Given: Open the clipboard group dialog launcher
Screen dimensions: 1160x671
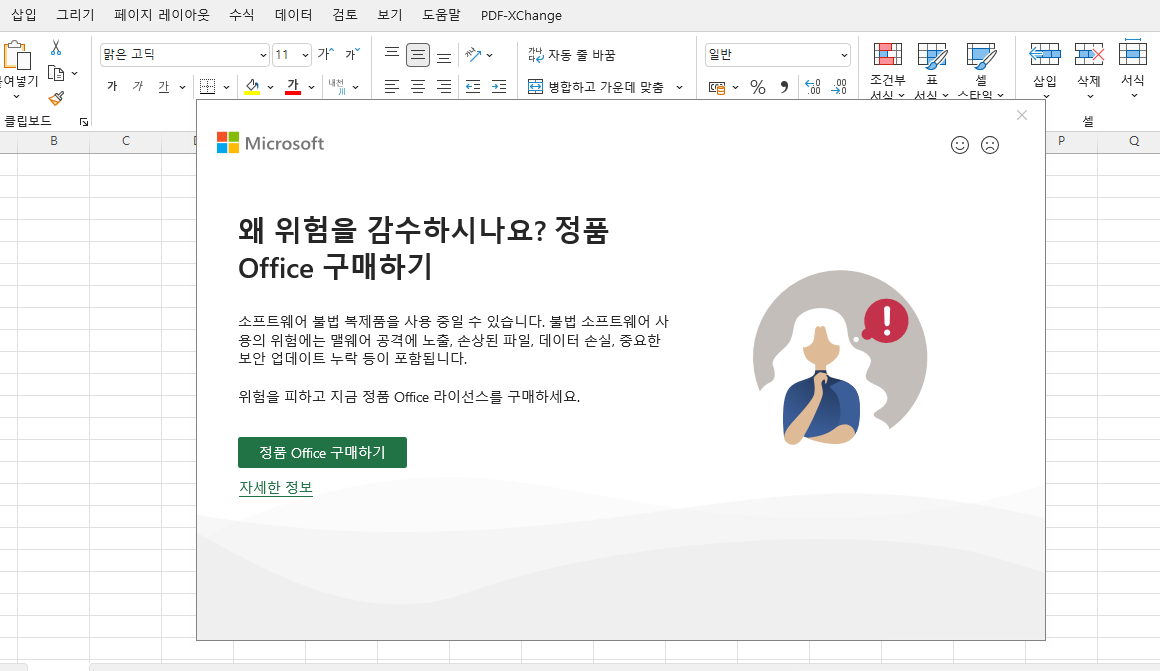Looking at the screenshot, I should [84, 121].
